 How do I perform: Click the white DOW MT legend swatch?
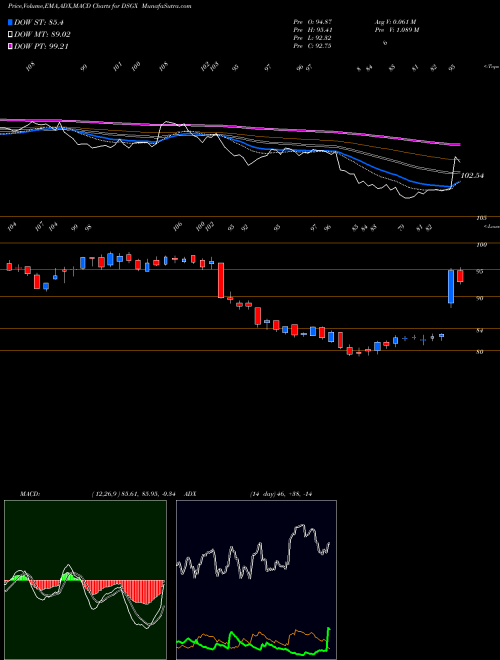point(10,35)
